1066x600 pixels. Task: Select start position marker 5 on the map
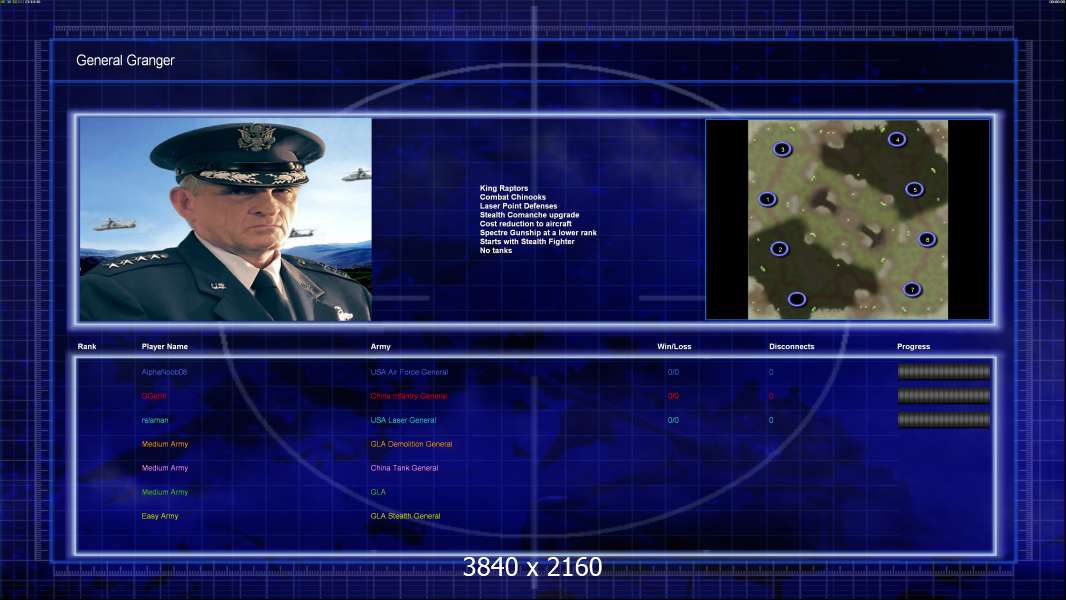(x=915, y=189)
